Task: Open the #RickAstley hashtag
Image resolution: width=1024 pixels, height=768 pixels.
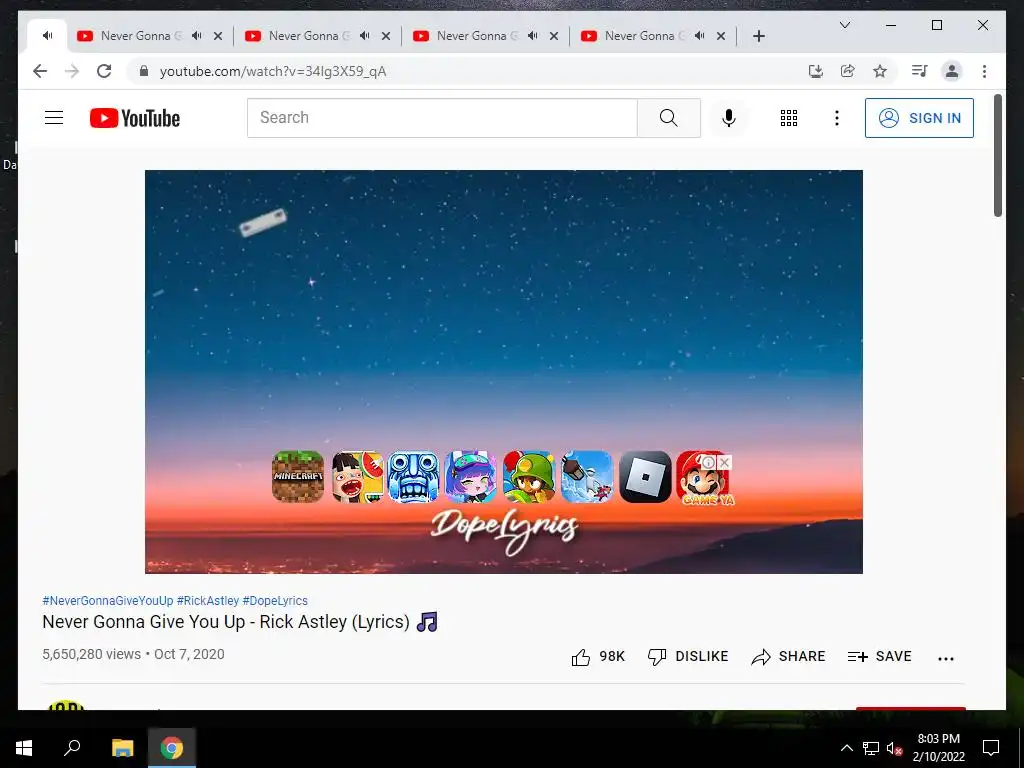Action: tap(208, 601)
